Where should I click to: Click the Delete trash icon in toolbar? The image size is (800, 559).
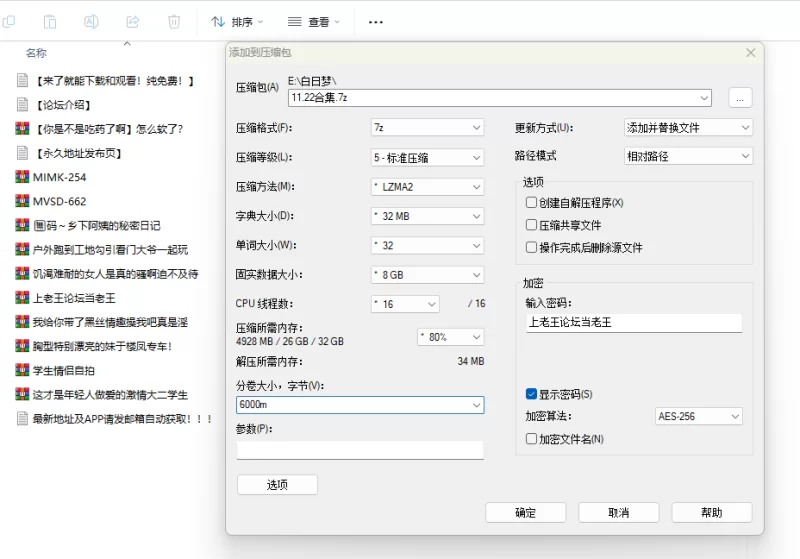[x=174, y=21]
